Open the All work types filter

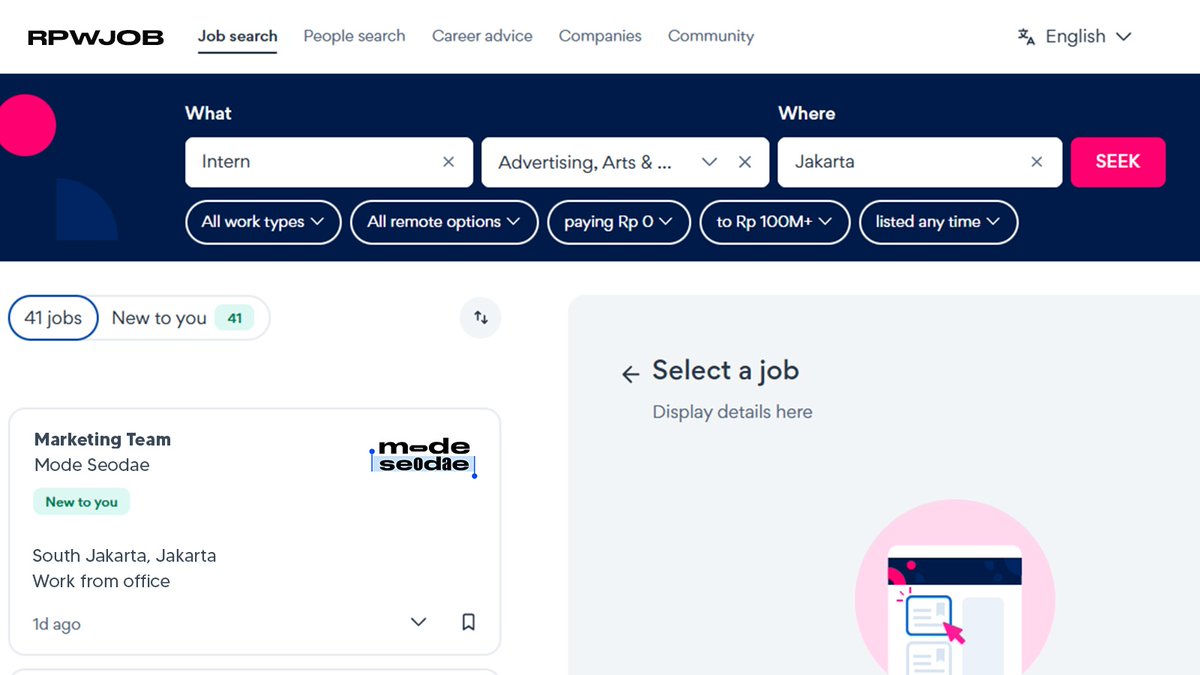263,222
